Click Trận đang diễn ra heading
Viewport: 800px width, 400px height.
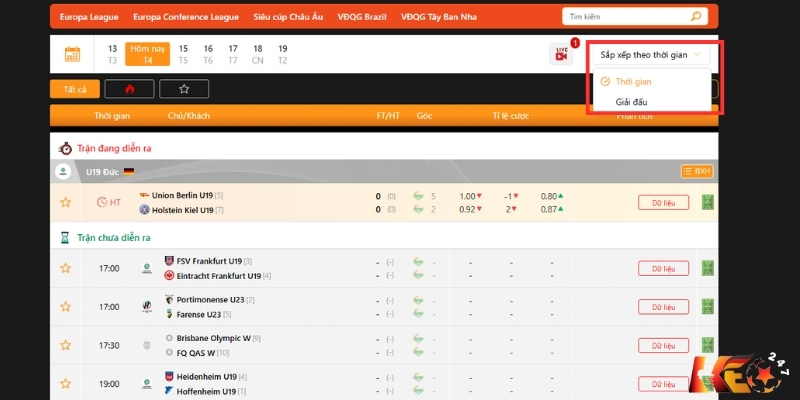click(x=114, y=148)
